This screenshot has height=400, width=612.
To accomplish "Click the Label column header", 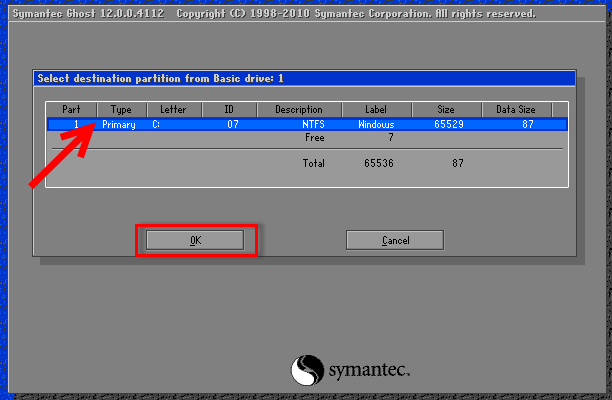I will [376, 110].
